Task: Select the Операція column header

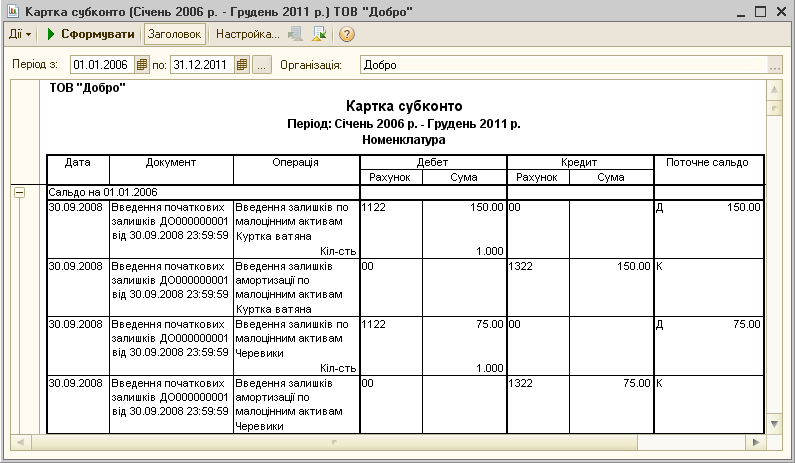Action: click(296, 169)
